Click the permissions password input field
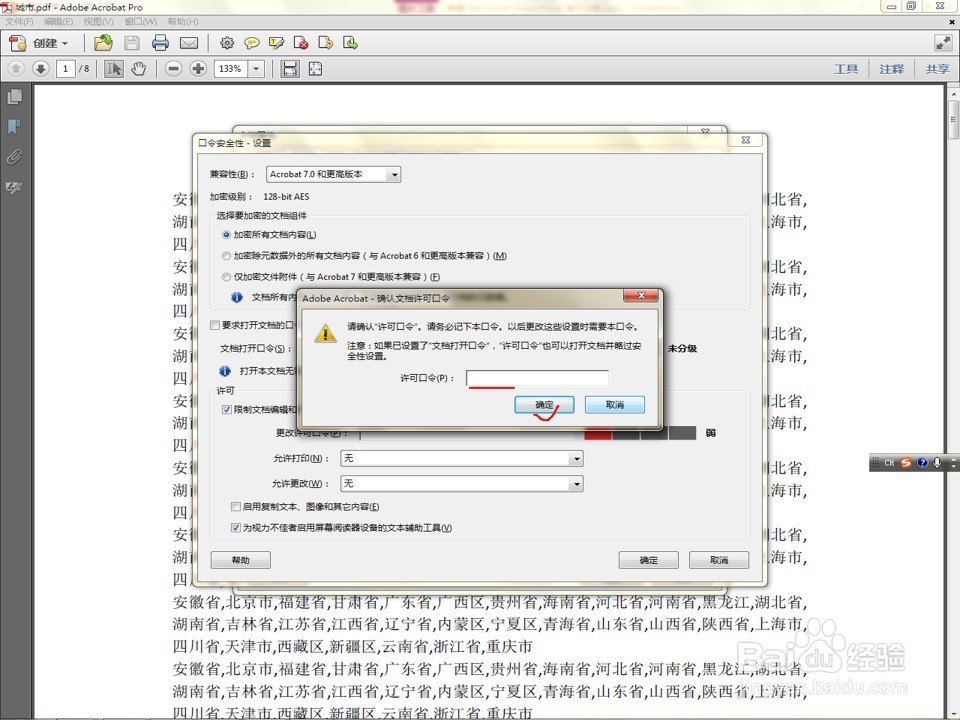 pos(537,378)
